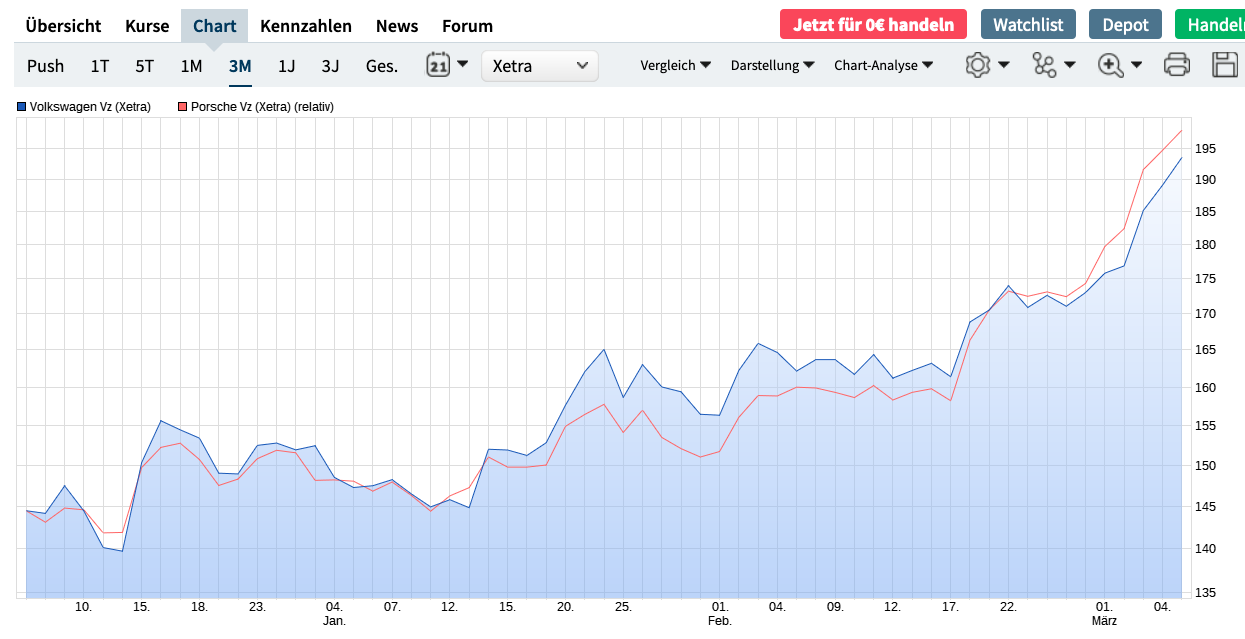Print the chart with the printer icon

(1177, 65)
